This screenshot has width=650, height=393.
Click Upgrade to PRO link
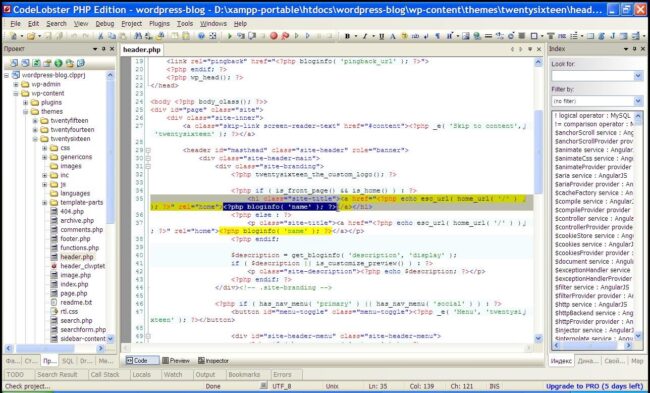594,386
